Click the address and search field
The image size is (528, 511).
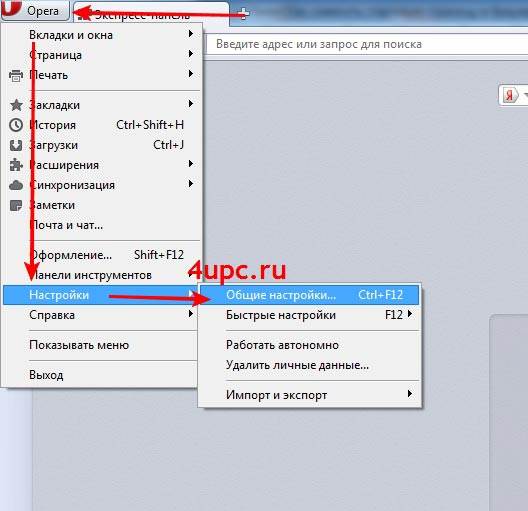click(x=367, y=44)
